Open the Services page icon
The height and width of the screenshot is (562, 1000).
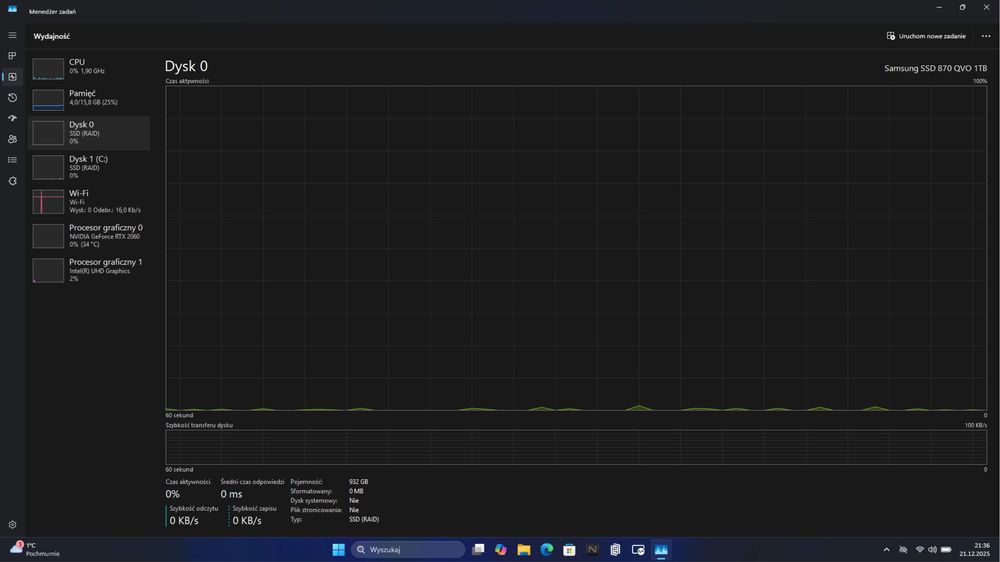(12, 181)
